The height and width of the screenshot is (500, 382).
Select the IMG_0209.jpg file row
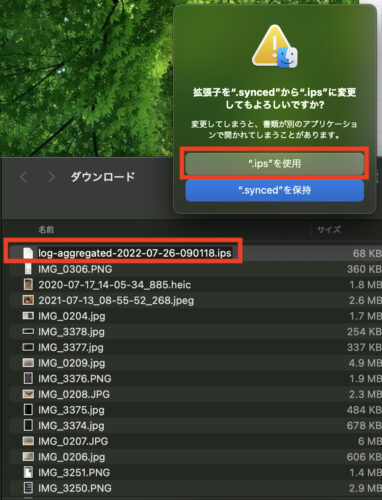[195, 363]
